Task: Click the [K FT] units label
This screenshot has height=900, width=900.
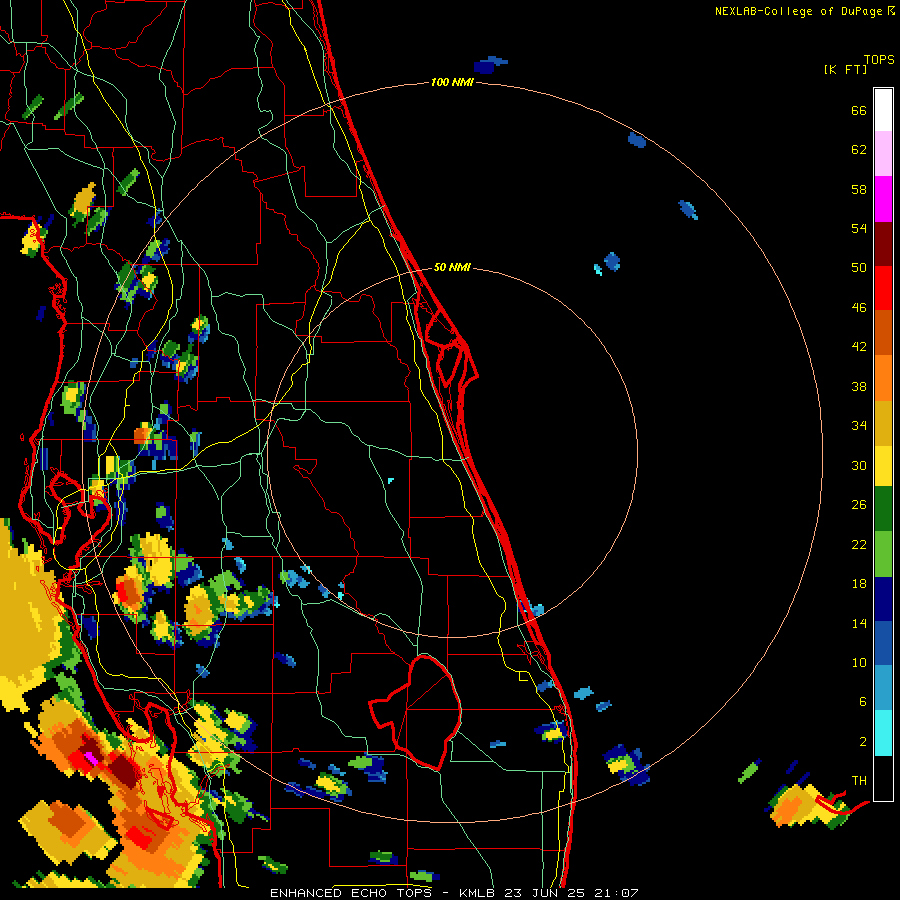Action: [845, 69]
